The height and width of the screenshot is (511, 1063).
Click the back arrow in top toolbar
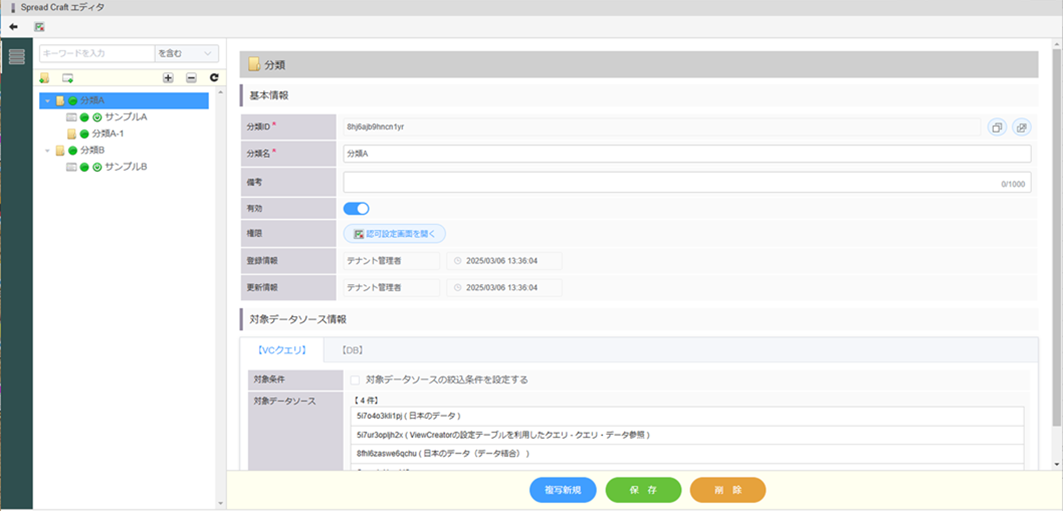pos(15,27)
